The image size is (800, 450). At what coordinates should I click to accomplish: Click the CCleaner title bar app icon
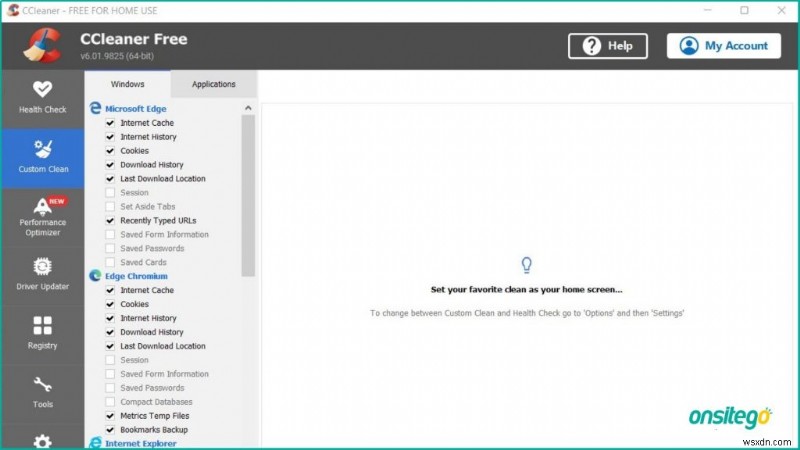13,10
